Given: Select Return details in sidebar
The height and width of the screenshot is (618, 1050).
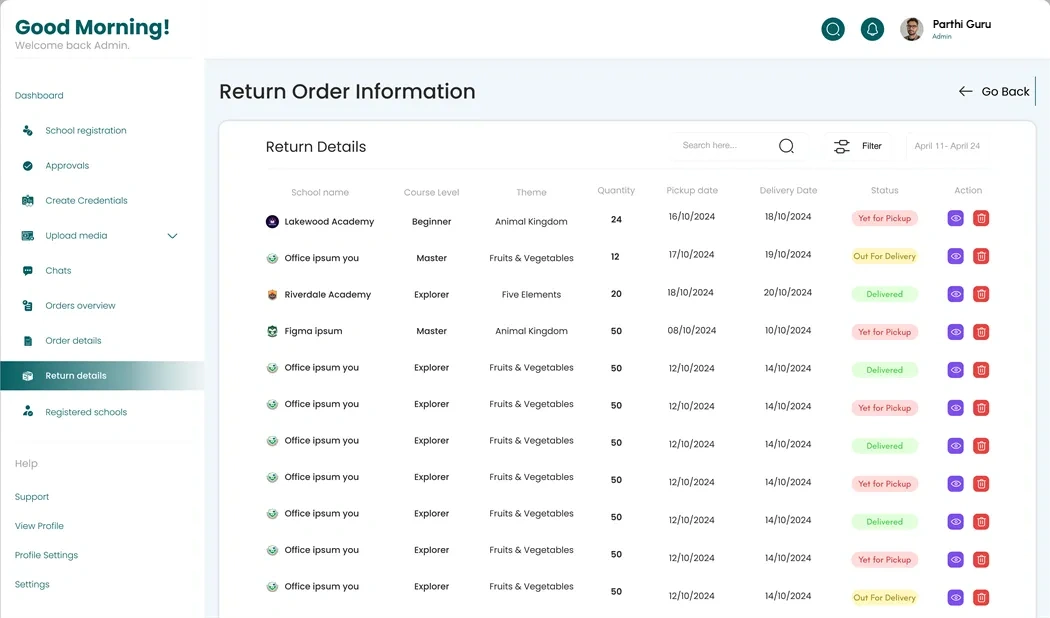Looking at the screenshot, I should (102, 376).
